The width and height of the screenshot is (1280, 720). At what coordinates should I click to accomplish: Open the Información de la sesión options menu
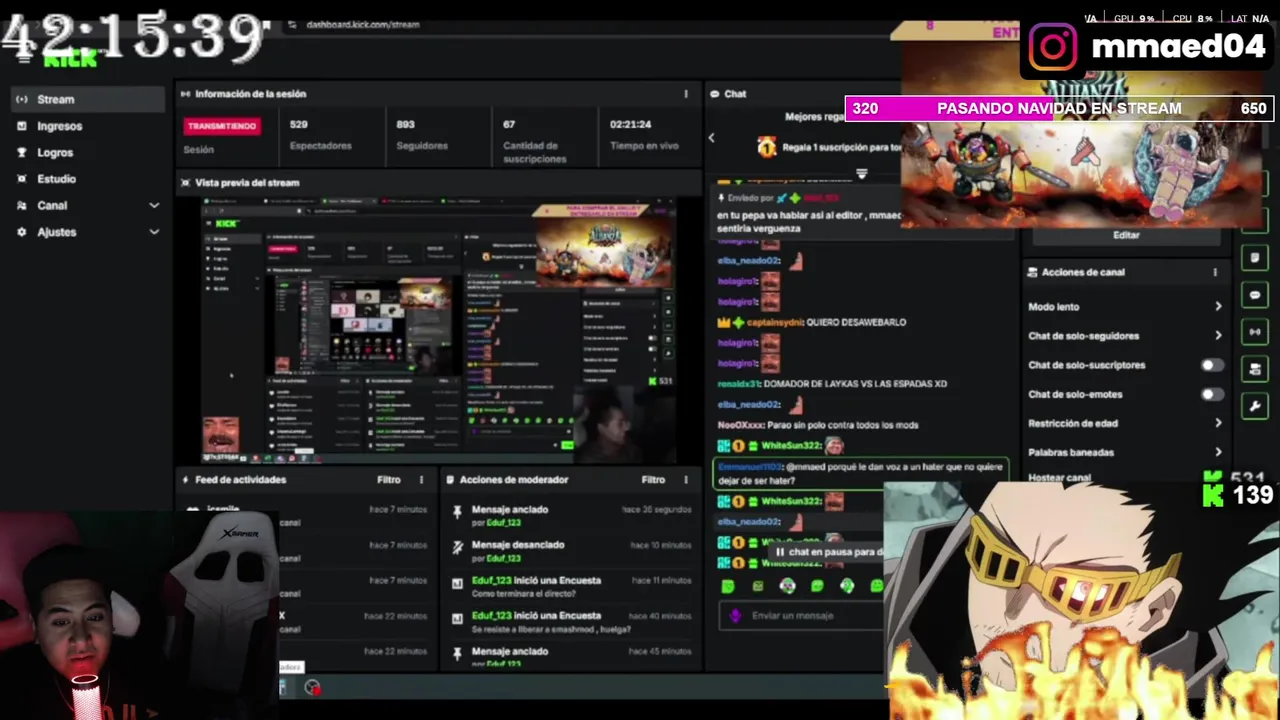pos(686,94)
